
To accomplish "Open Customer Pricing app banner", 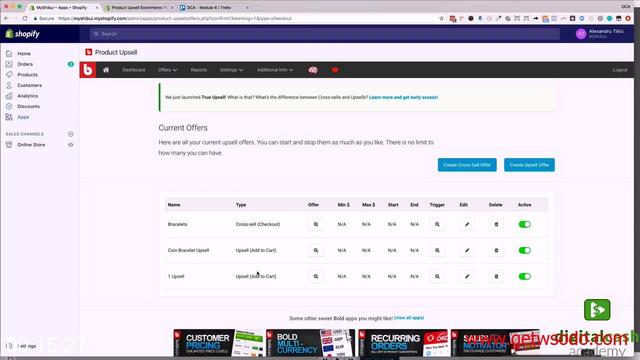I will coord(218,343).
